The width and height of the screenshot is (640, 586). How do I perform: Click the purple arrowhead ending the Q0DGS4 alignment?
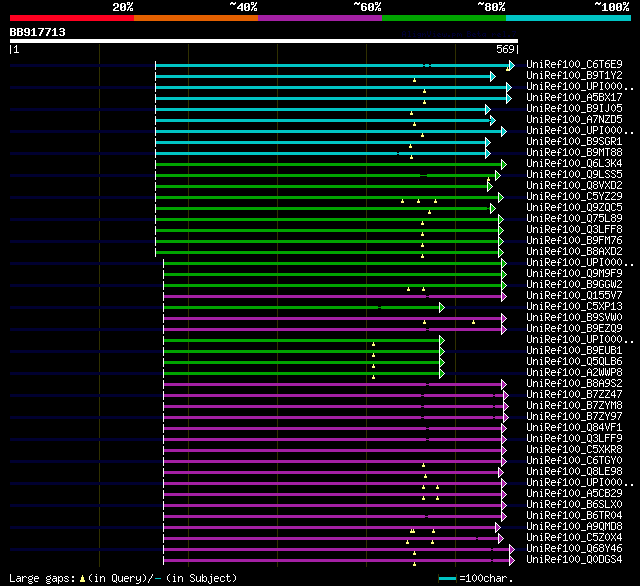pos(512,560)
